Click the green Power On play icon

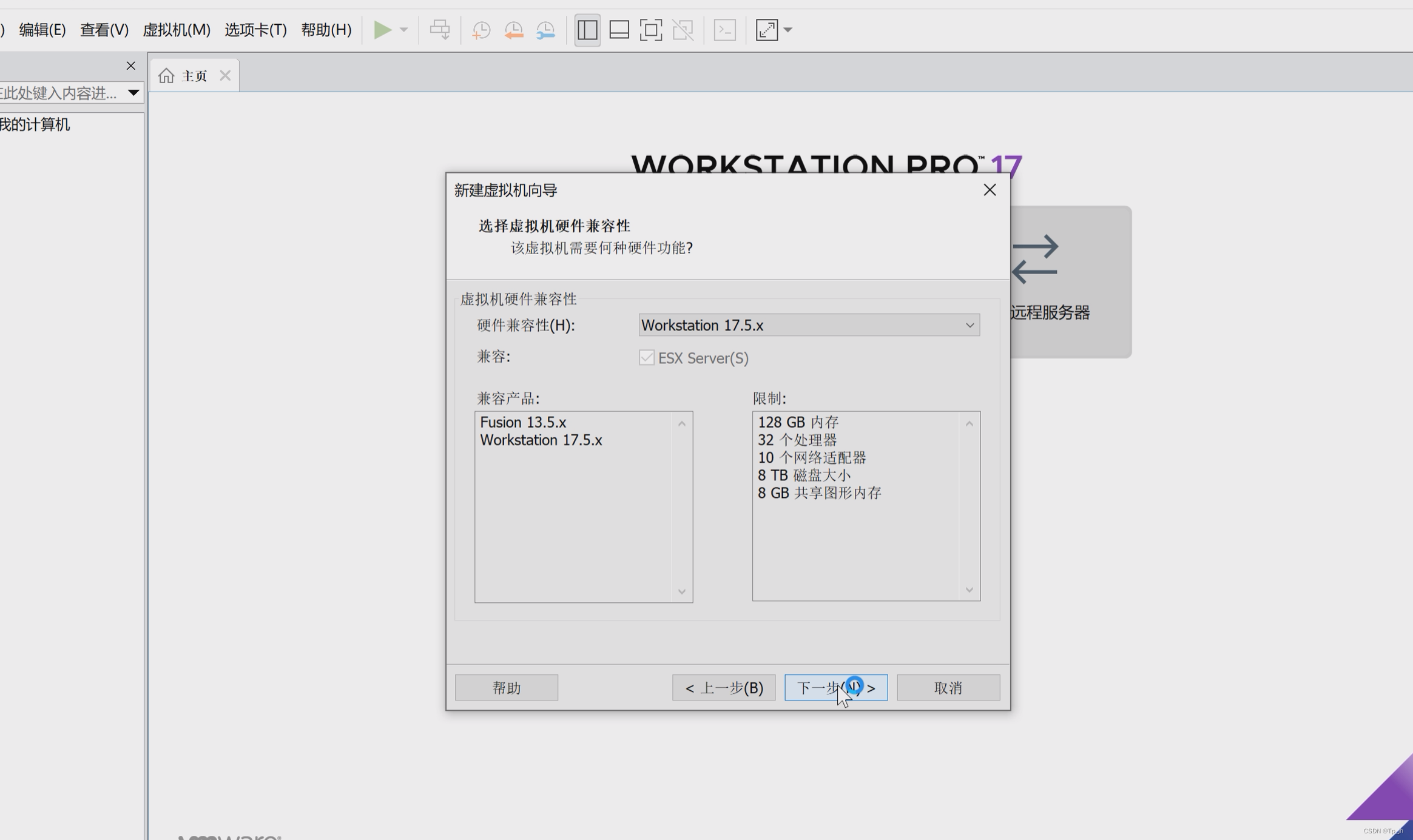coord(382,30)
